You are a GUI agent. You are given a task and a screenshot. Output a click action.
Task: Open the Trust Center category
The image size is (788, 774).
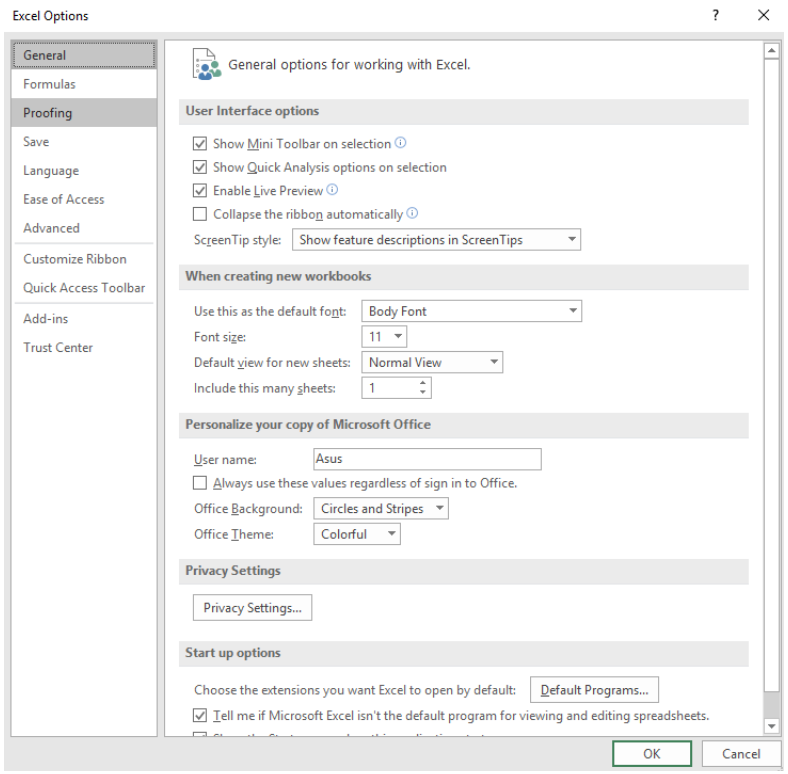[84, 347]
